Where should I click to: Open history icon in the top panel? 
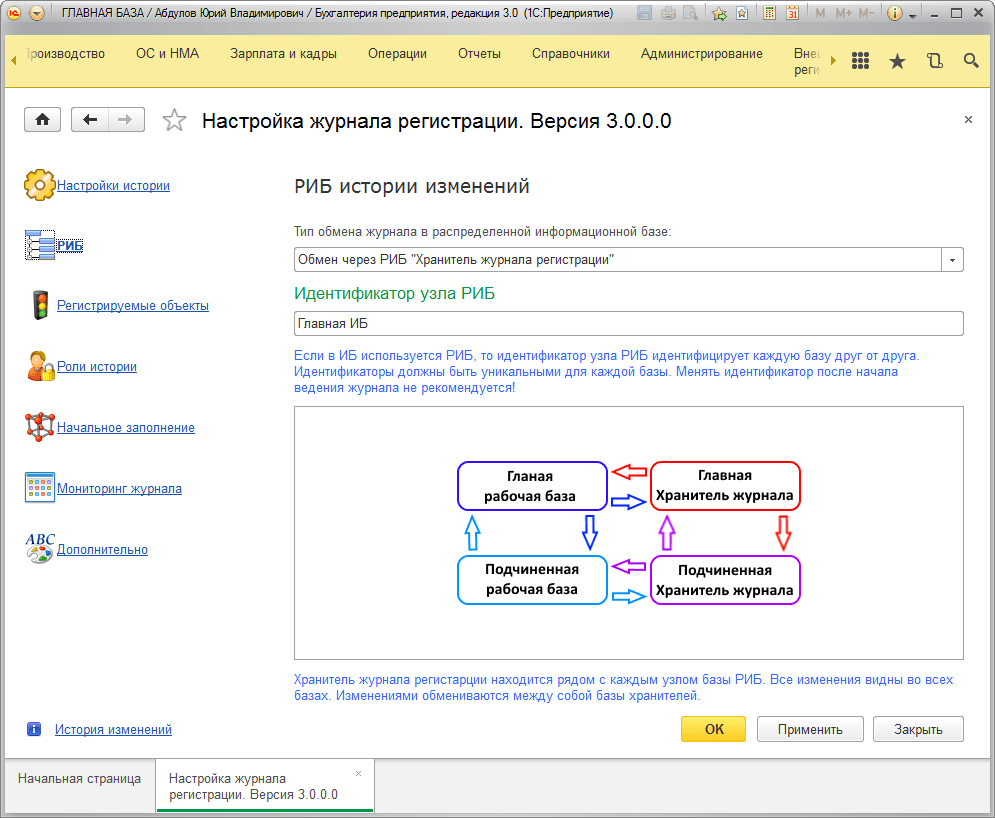935,61
